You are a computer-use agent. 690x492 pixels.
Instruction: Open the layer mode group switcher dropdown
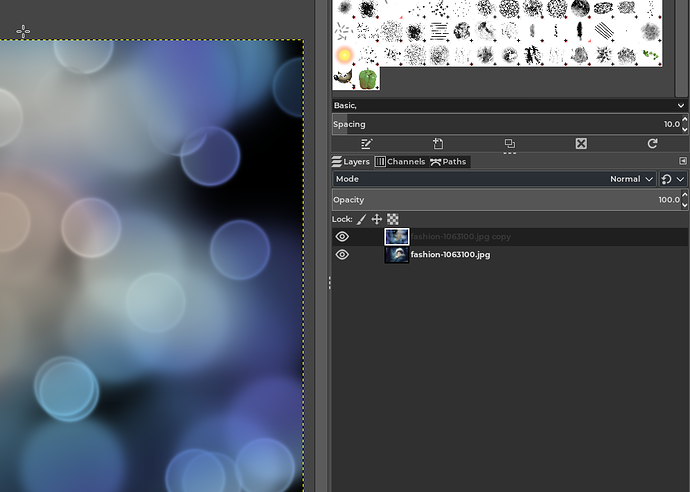coord(673,179)
